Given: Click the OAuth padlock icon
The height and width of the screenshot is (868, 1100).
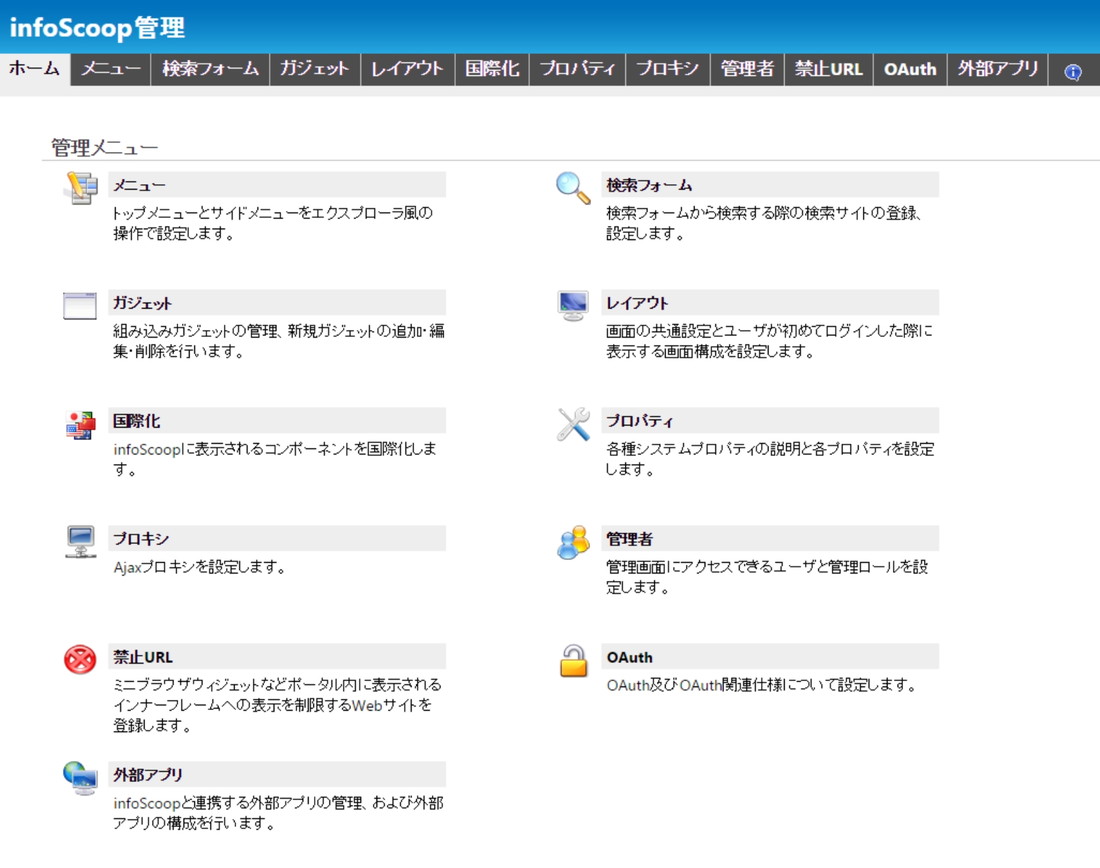Looking at the screenshot, I should [x=573, y=660].
